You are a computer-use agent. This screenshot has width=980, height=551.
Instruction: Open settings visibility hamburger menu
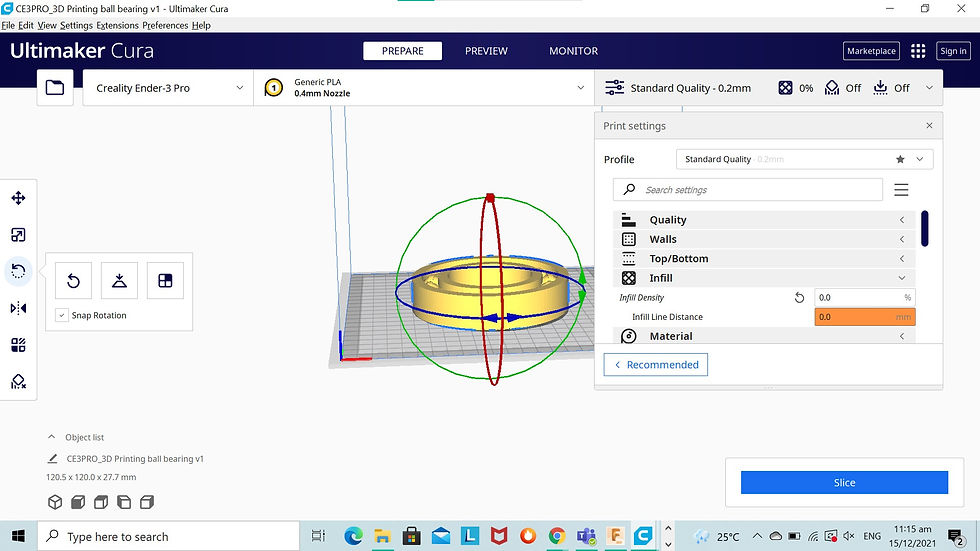click(x=901, y=190)
